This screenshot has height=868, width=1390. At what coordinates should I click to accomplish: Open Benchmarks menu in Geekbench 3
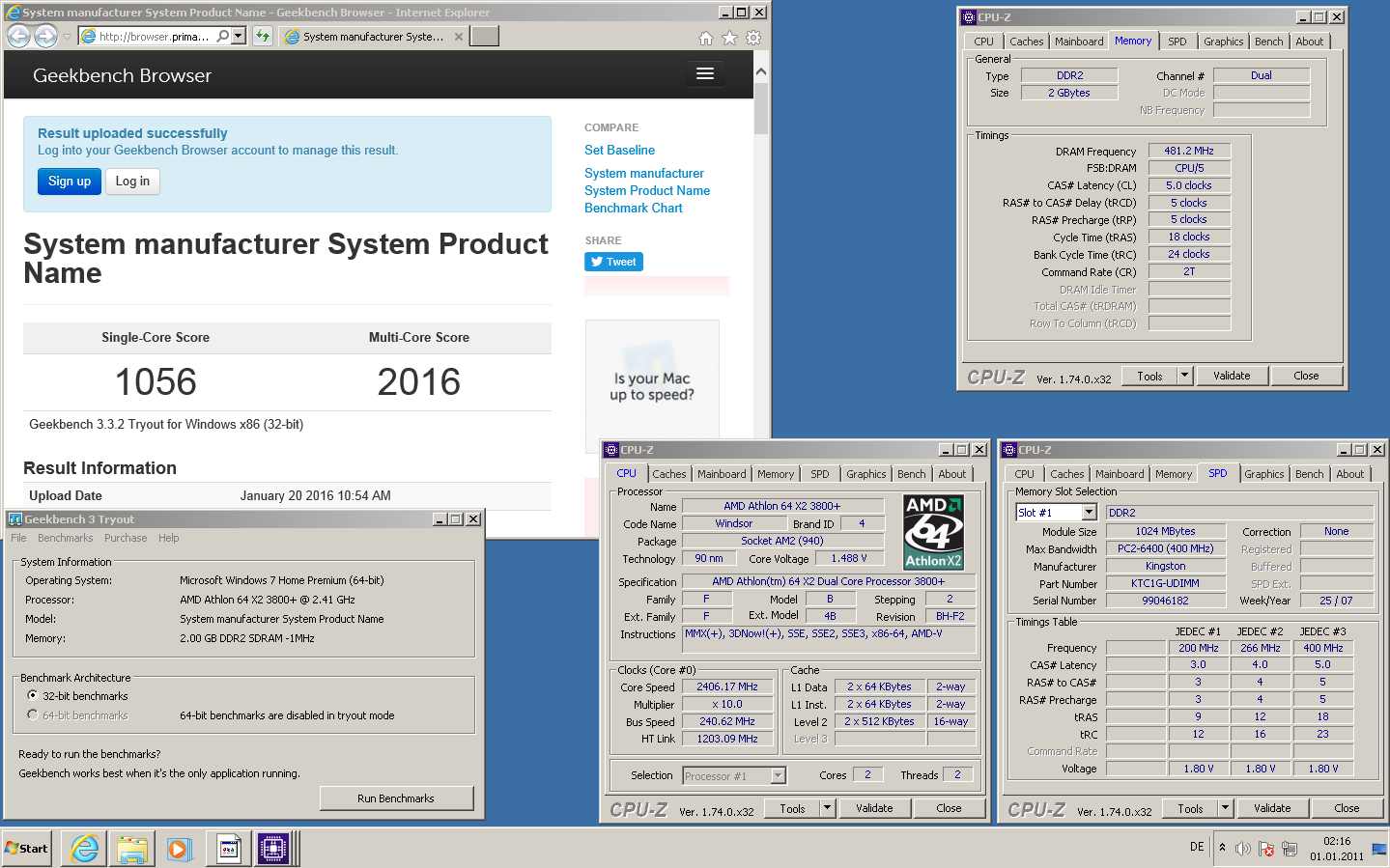coord(66,538)
